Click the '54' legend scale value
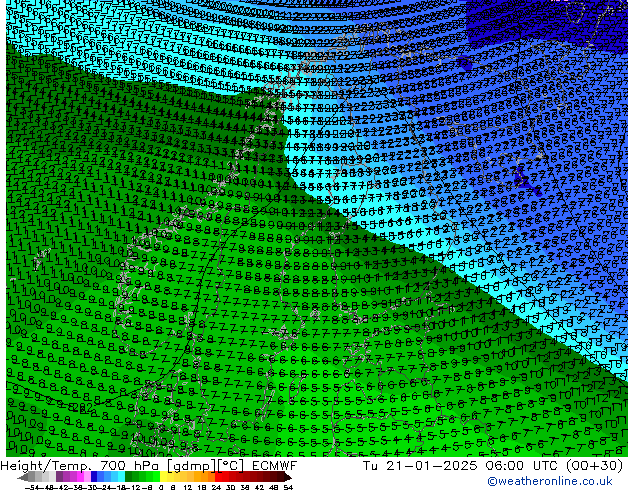This screenshot has height=490, width=634. tap(288, 487)
